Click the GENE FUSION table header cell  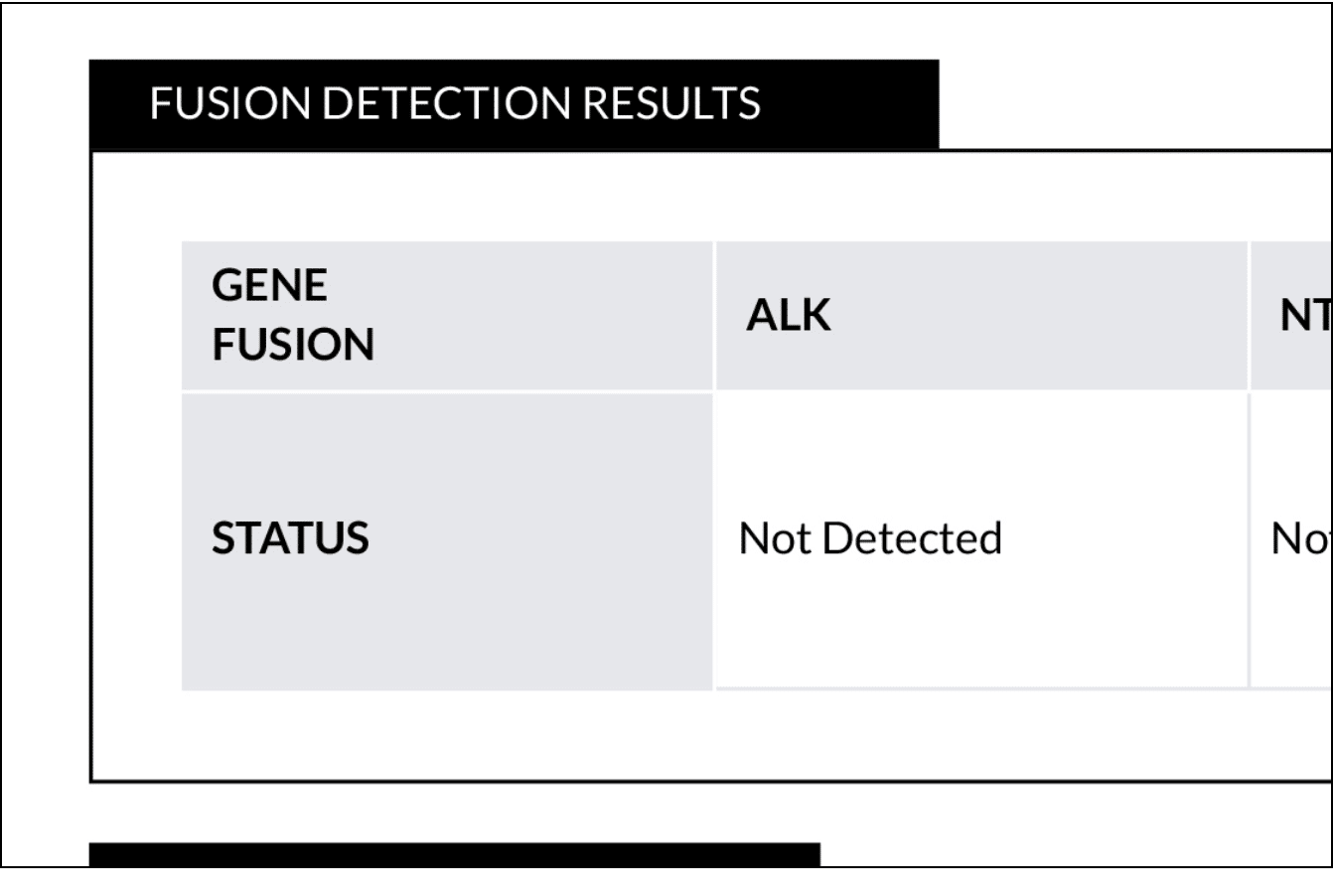click(x=447, y=315)
